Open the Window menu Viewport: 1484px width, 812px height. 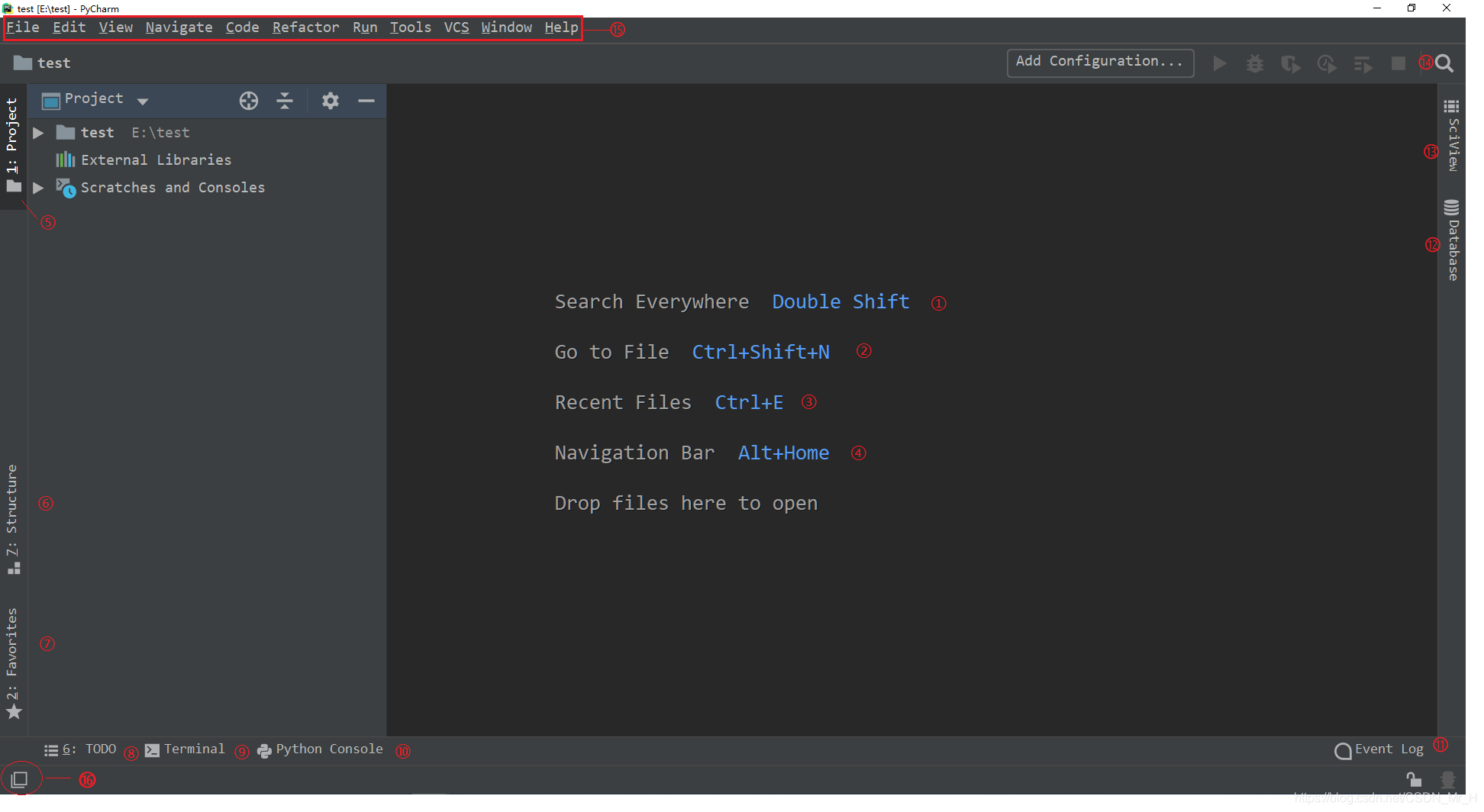[506, 27]
